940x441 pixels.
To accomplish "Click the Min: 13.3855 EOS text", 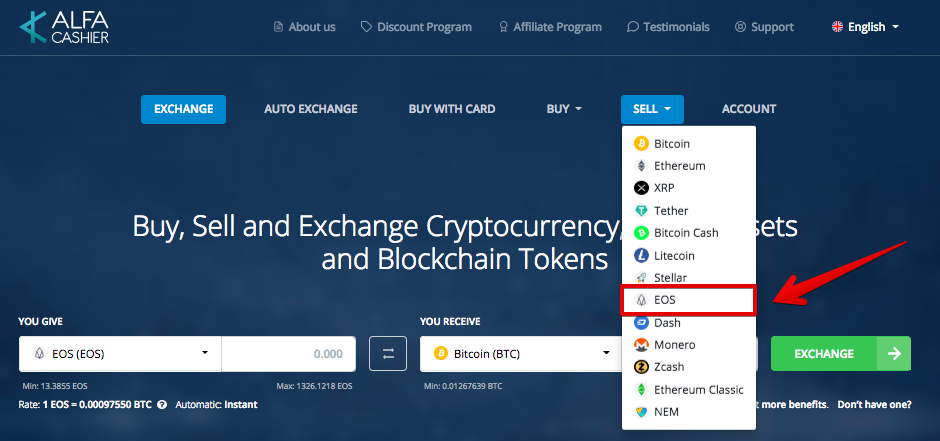I will coord(53,386).
